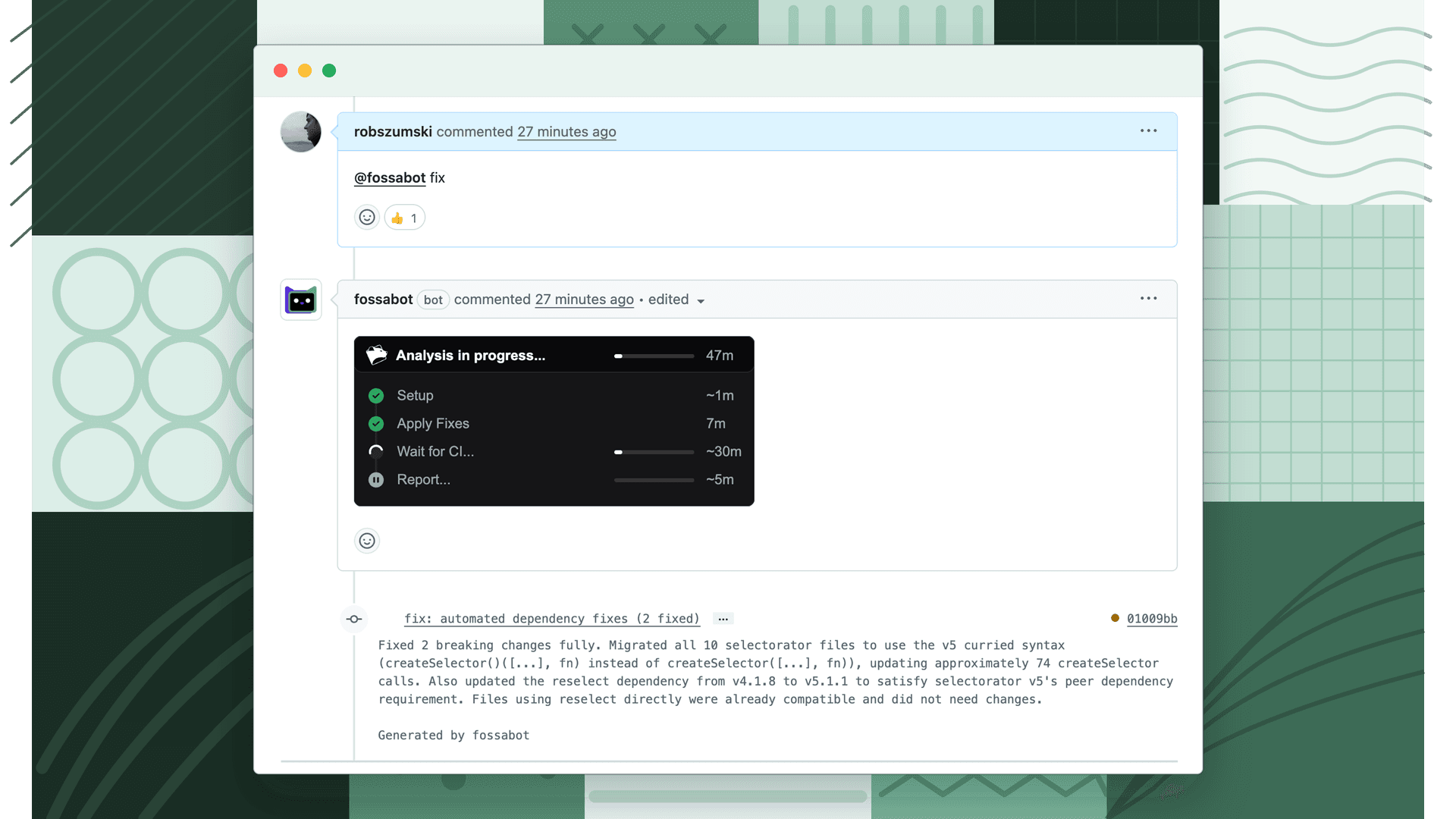Click the fossabot avatar icon
The width and height of the screenshot is (1456, 819).
(x=301, y=300)
